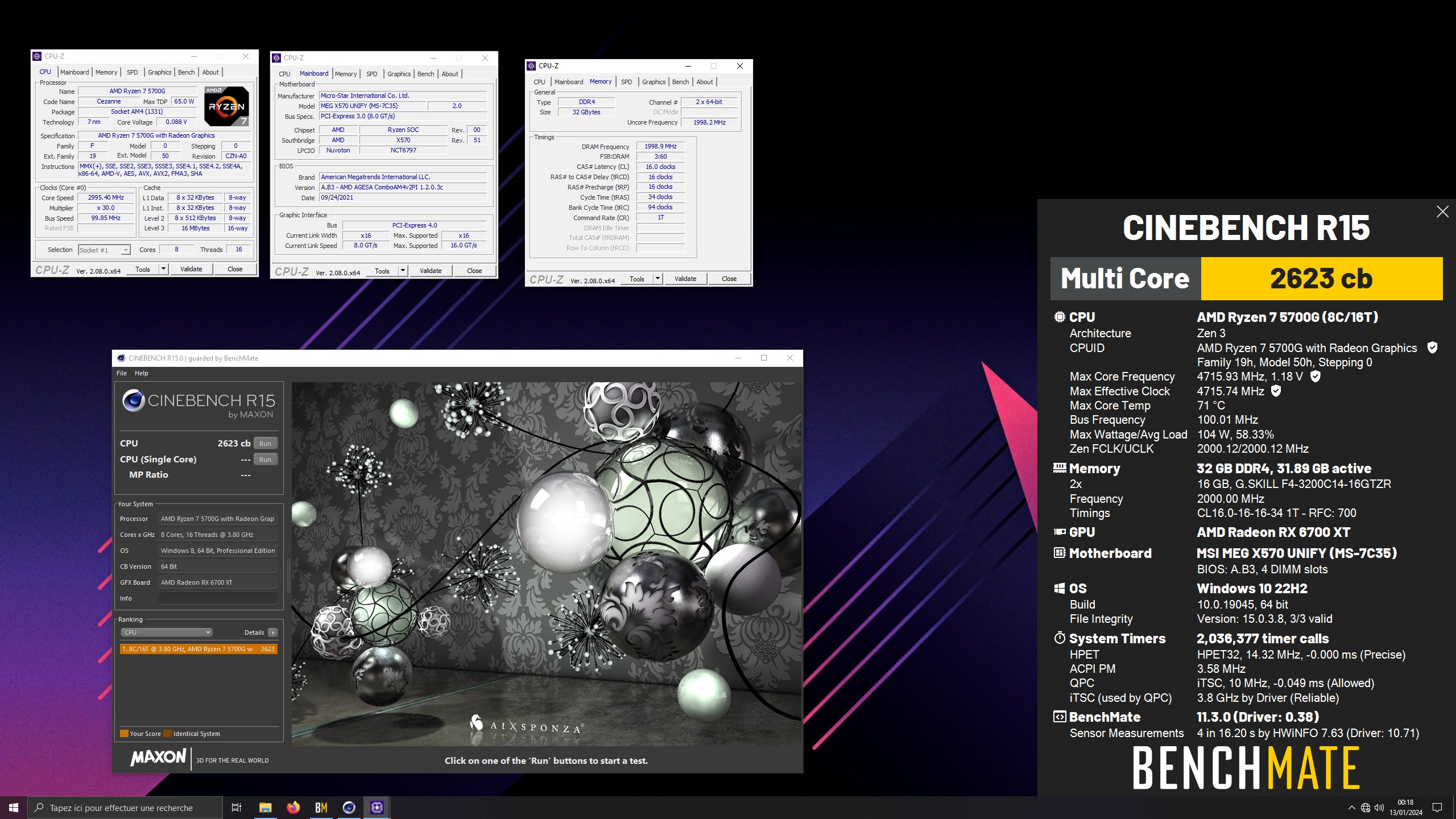The height and width of the screenshot is (819, 1456).
Task: Click the BenchMate version icon in the panel
Action: [1059, 717]
